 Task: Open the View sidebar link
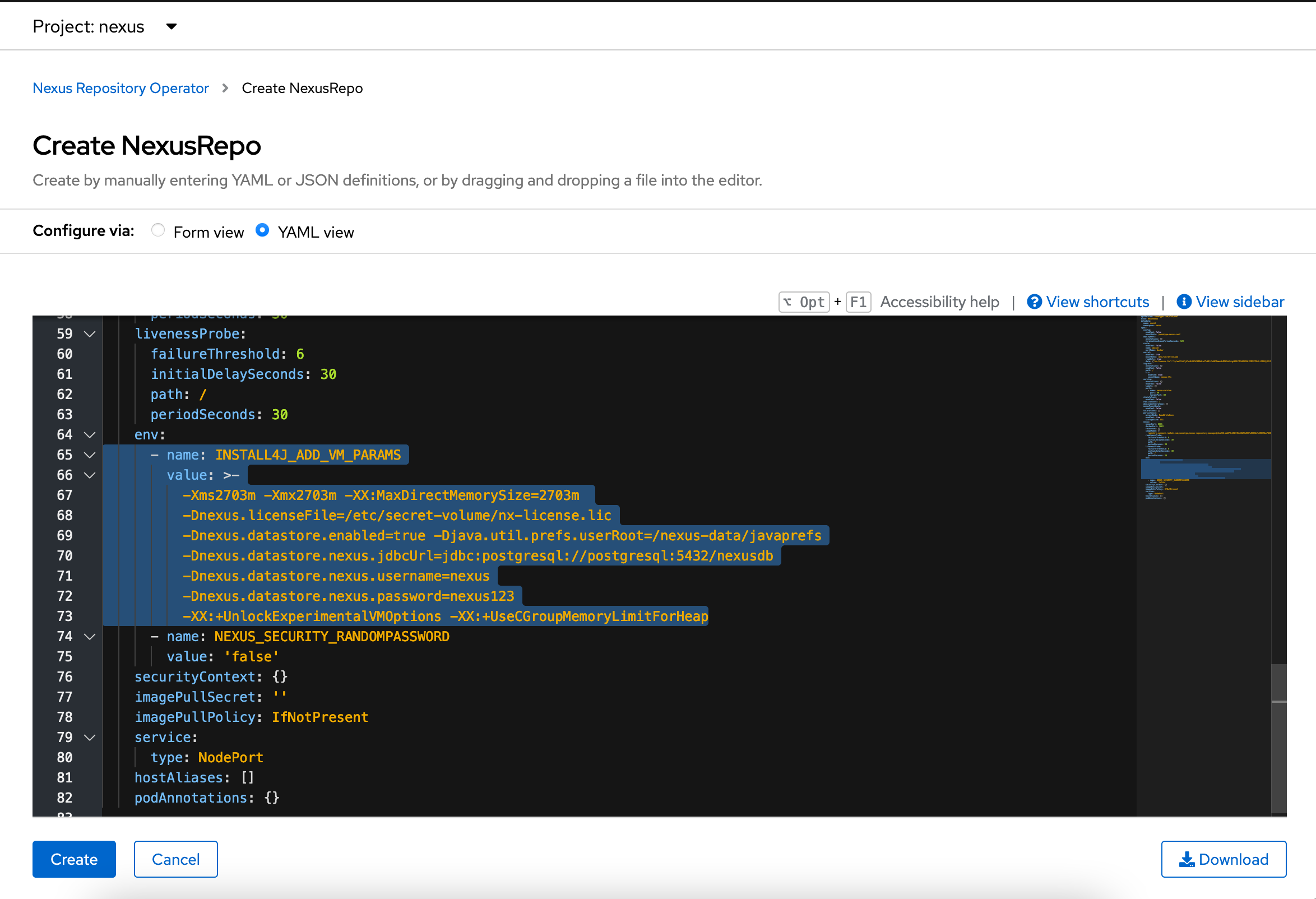(x=1240, y=302)
